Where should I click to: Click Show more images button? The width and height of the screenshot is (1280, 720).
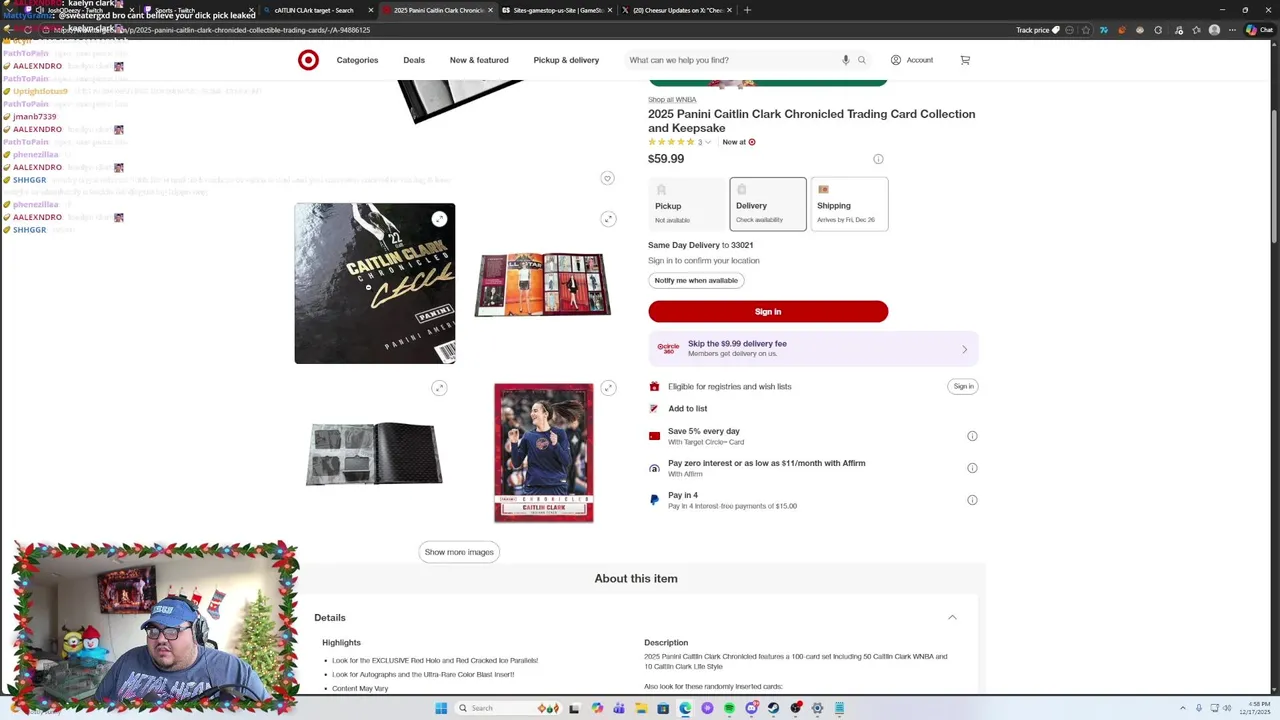(459, 552)
